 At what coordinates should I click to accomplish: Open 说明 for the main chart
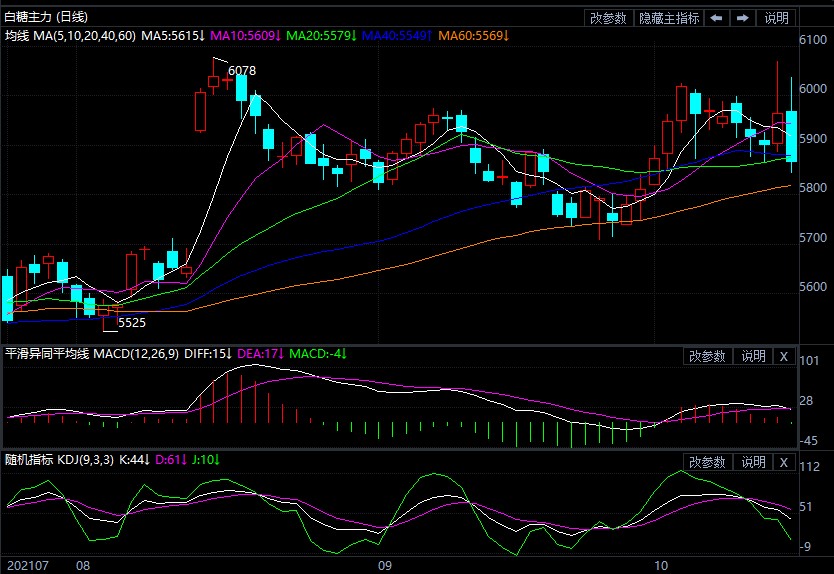click(776, 18)
